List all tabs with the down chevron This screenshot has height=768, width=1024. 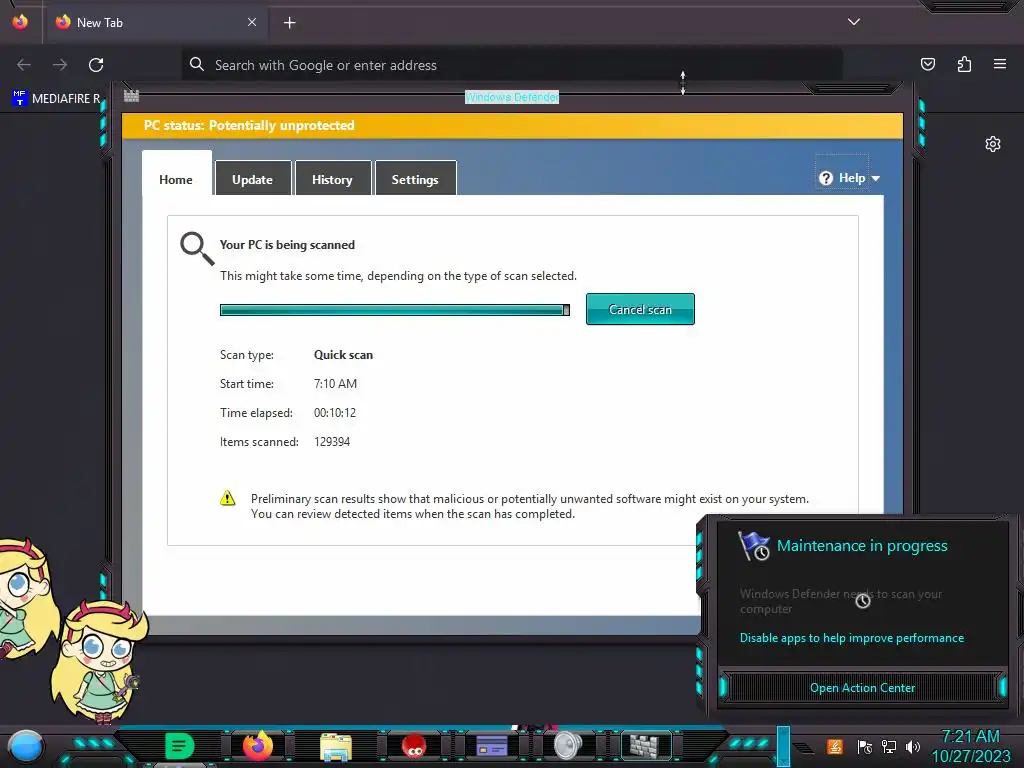click(x=854, y=22)
